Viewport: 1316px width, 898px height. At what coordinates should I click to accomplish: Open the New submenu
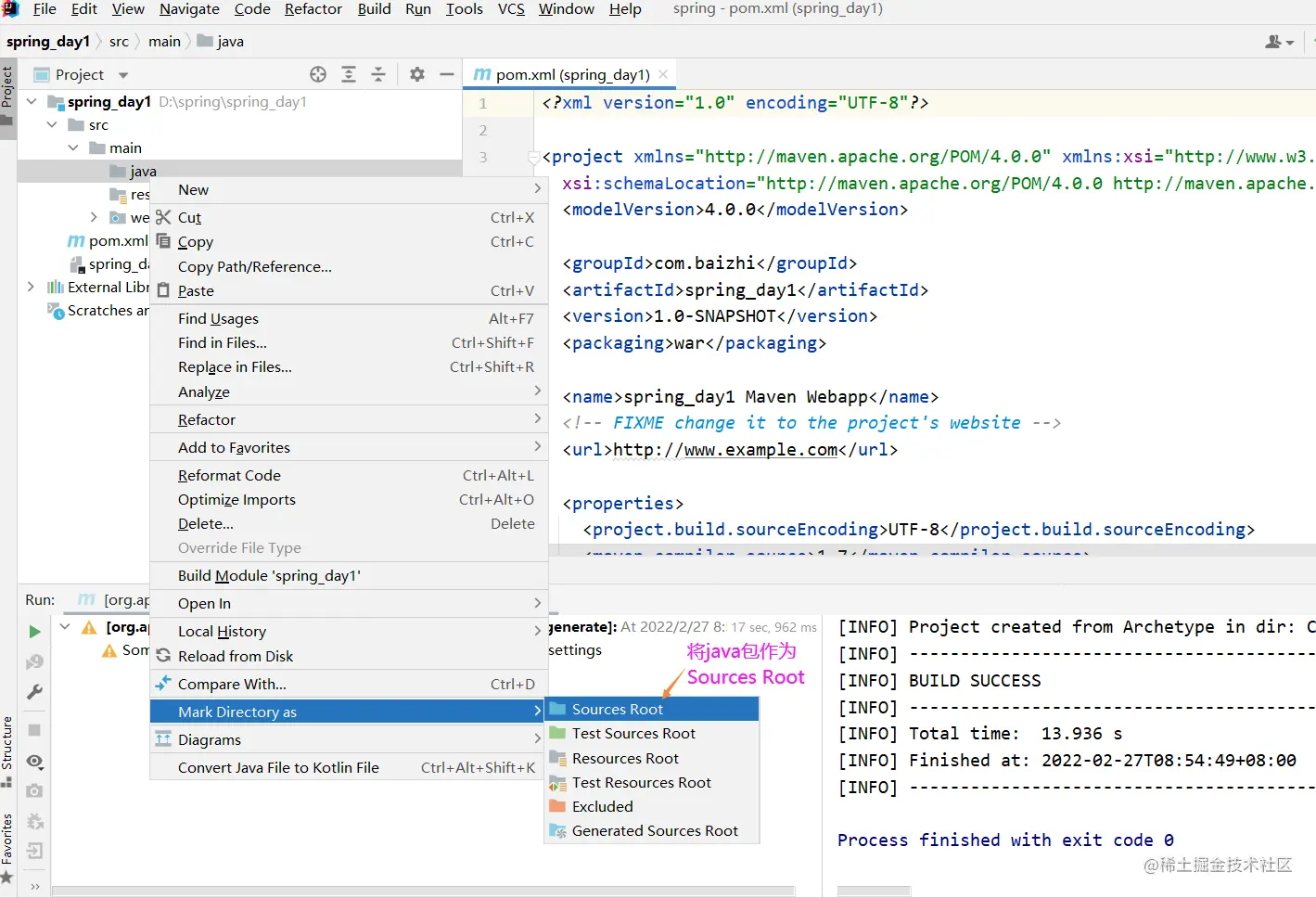click(x=349, y=189)
